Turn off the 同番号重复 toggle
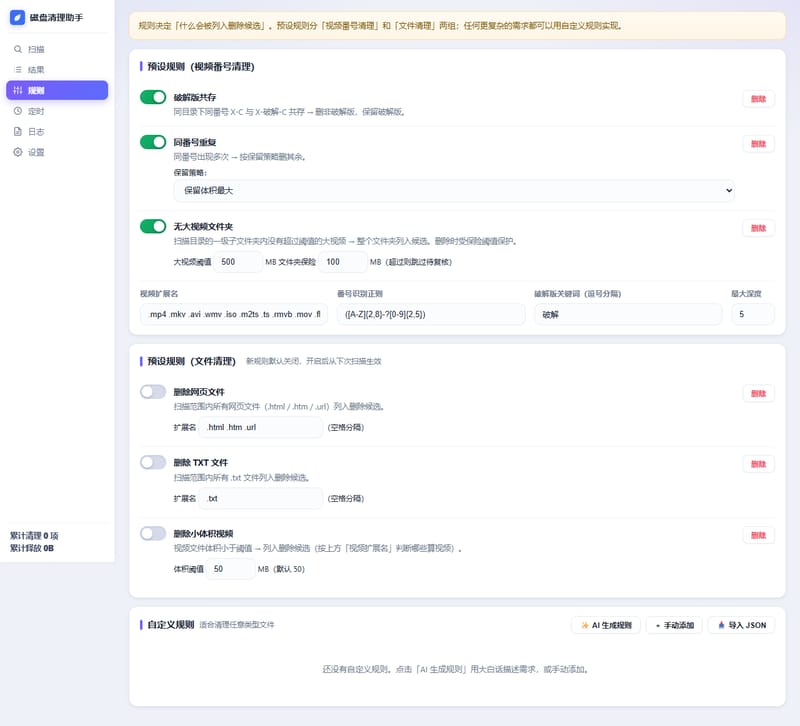This screenshot has height=726, width=800. pos(153,142)
